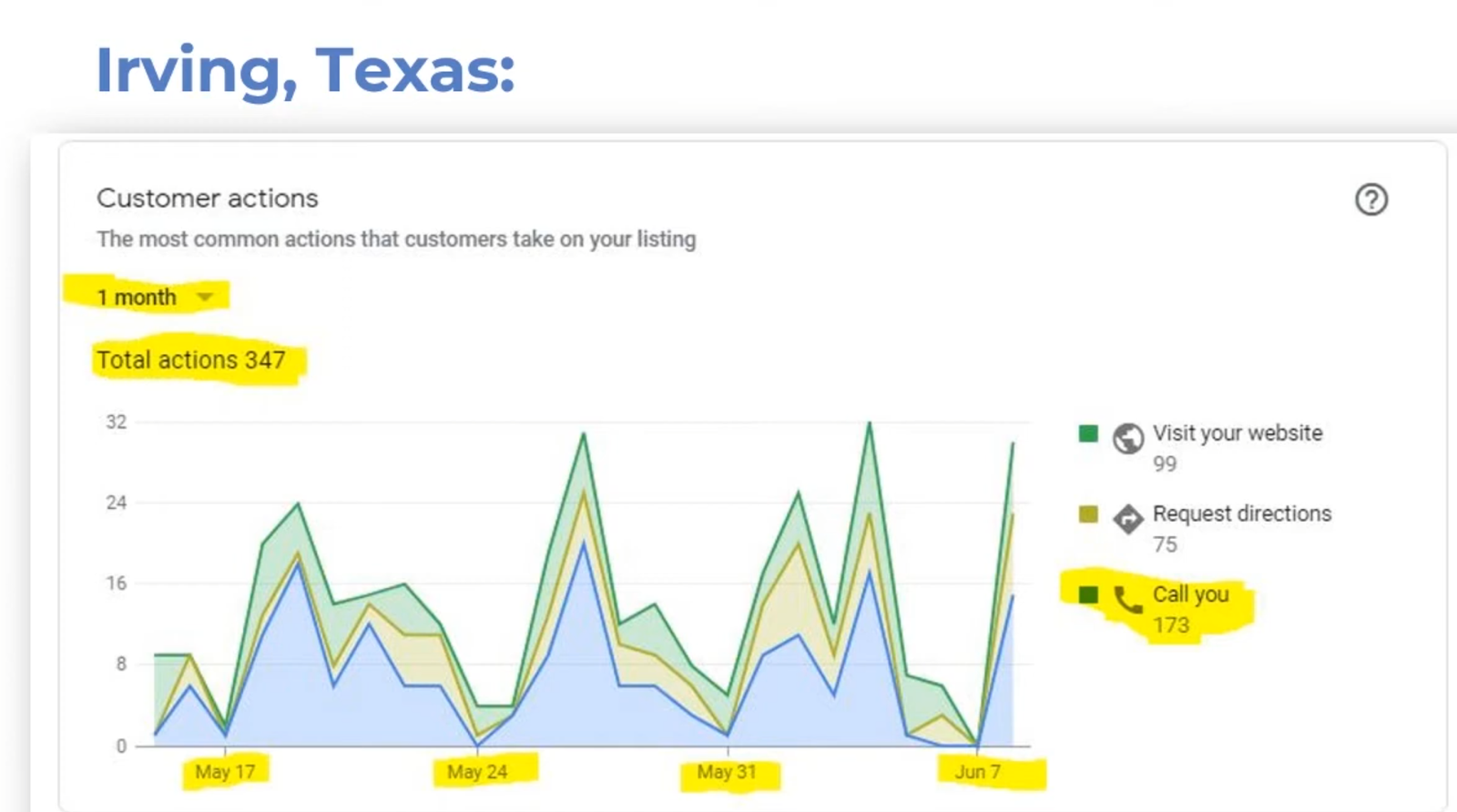Click the Request directions legend label
This screenshot has width=1457, height=812.
pos(1241,513)
